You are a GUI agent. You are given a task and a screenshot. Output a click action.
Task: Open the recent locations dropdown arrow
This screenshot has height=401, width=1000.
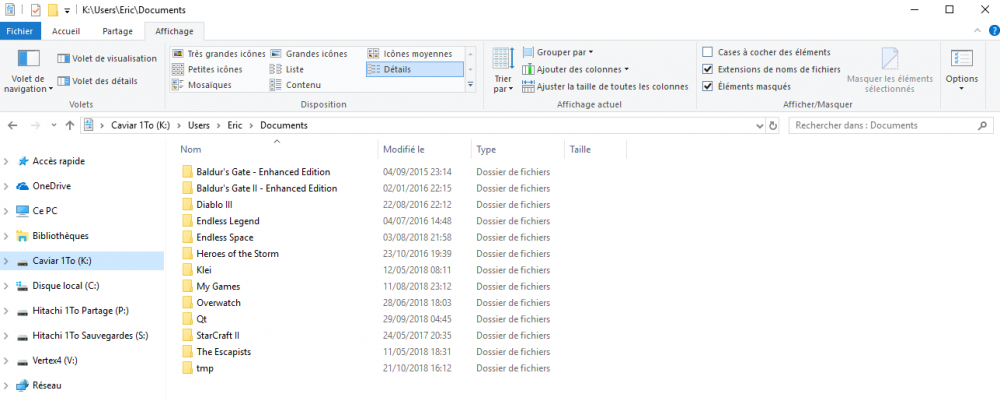click(54, 126)
